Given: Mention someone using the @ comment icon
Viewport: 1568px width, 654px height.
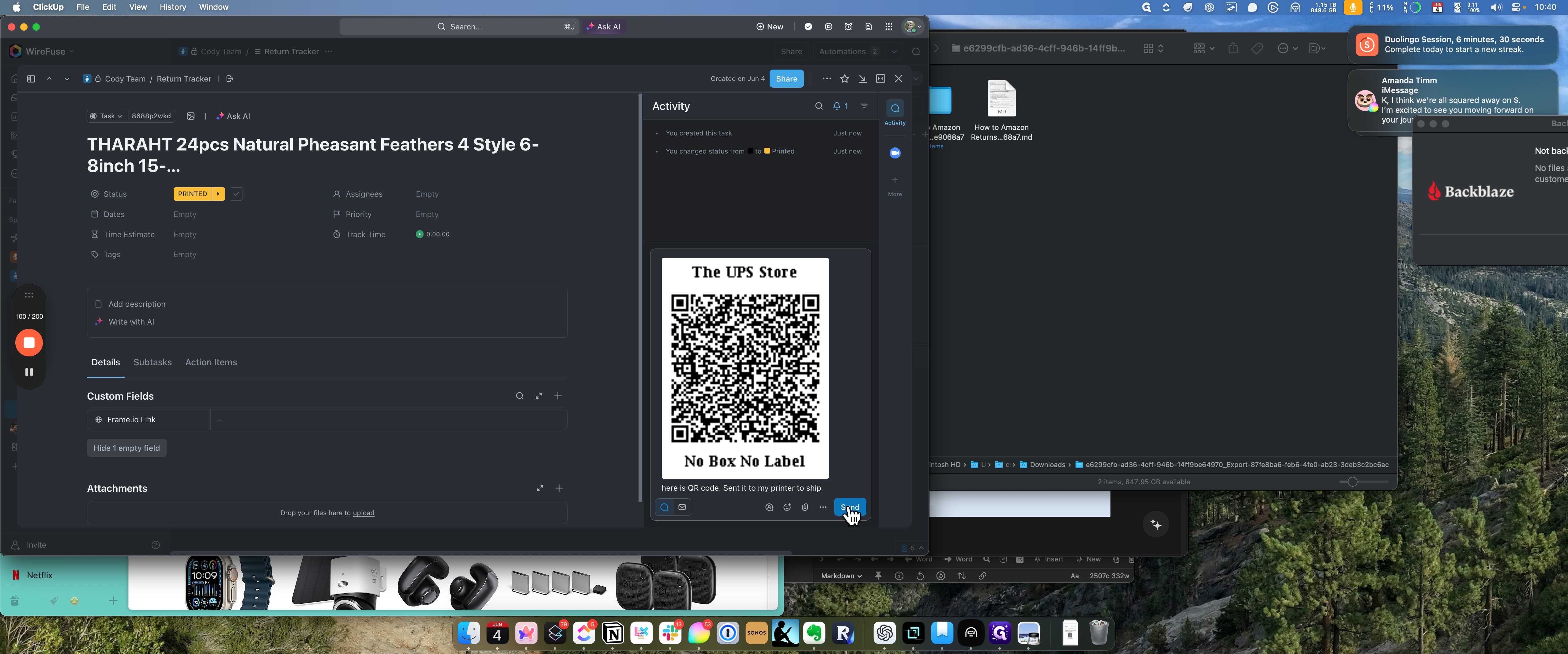Looking at the screenshot, I should (x=769, y=507).
